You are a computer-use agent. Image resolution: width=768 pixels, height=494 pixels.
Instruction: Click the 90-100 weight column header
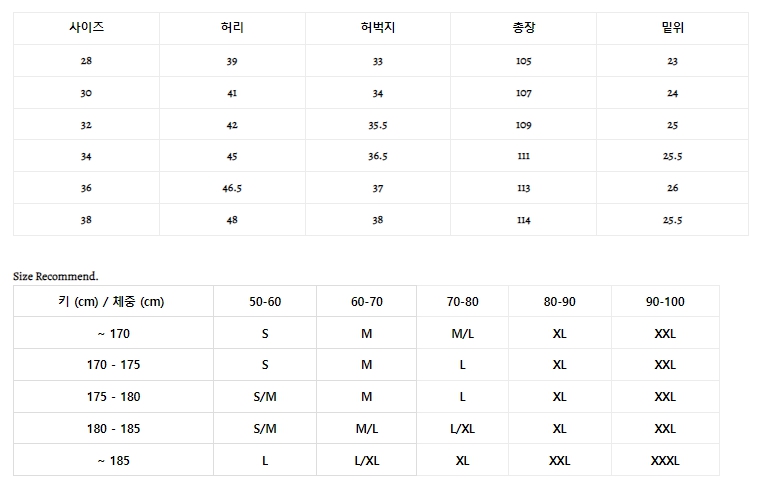(x=665, y=301)
